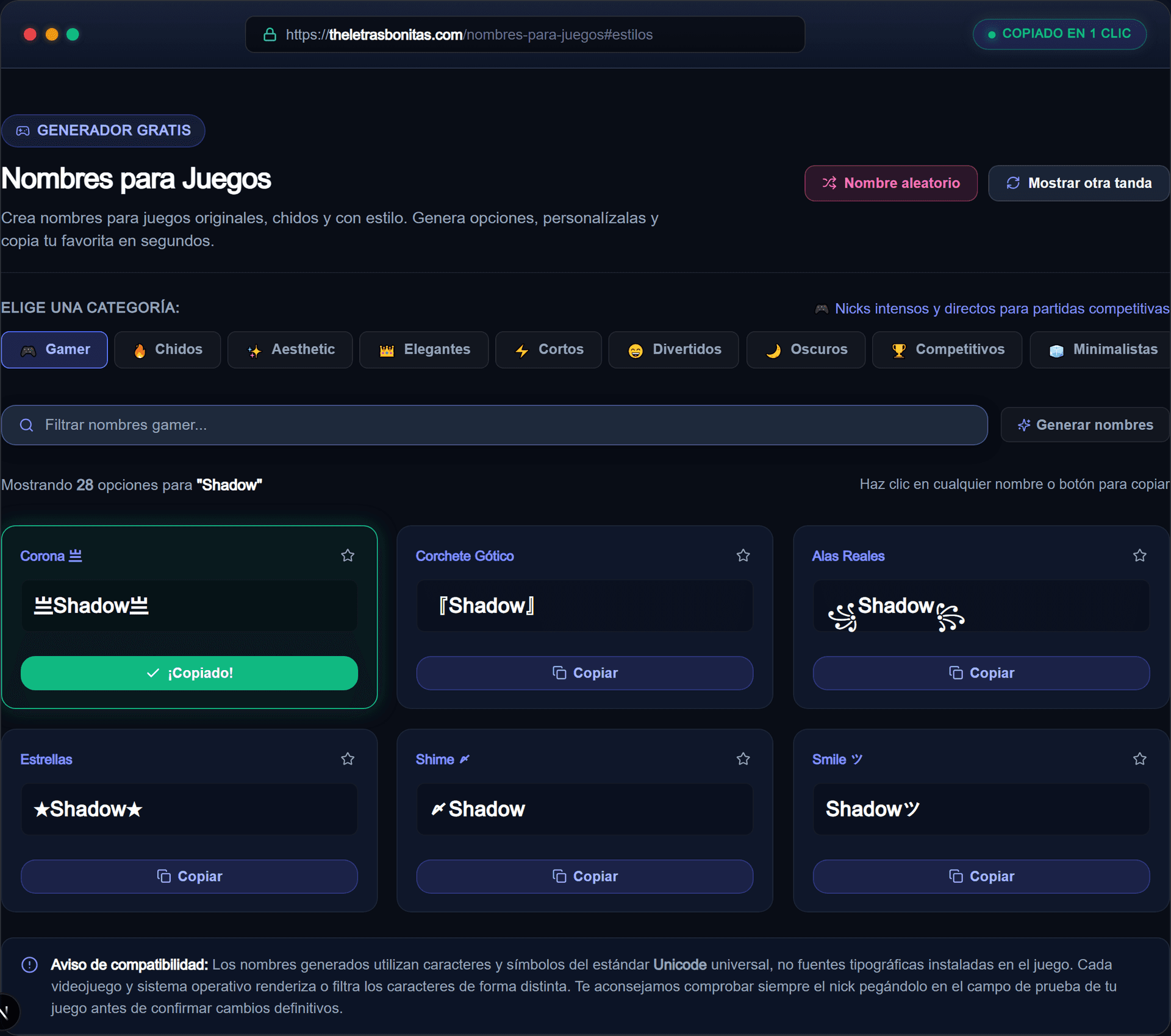Copy the Alas Reales name
This screenshot has height=1036, width=1171.
click(x=981, y=673)
